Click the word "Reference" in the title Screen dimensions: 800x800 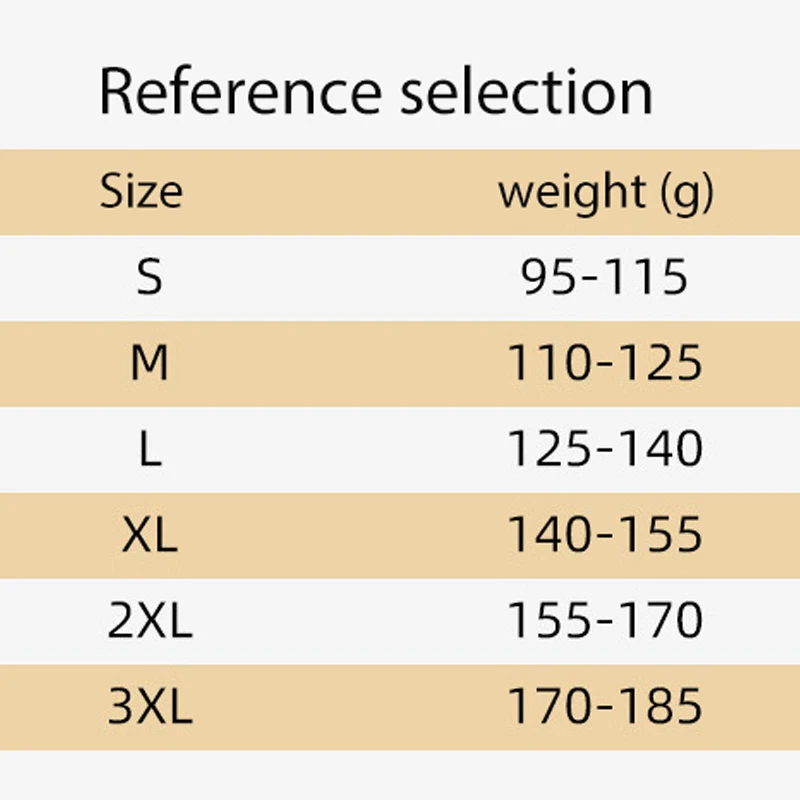[x=240, y=92]
